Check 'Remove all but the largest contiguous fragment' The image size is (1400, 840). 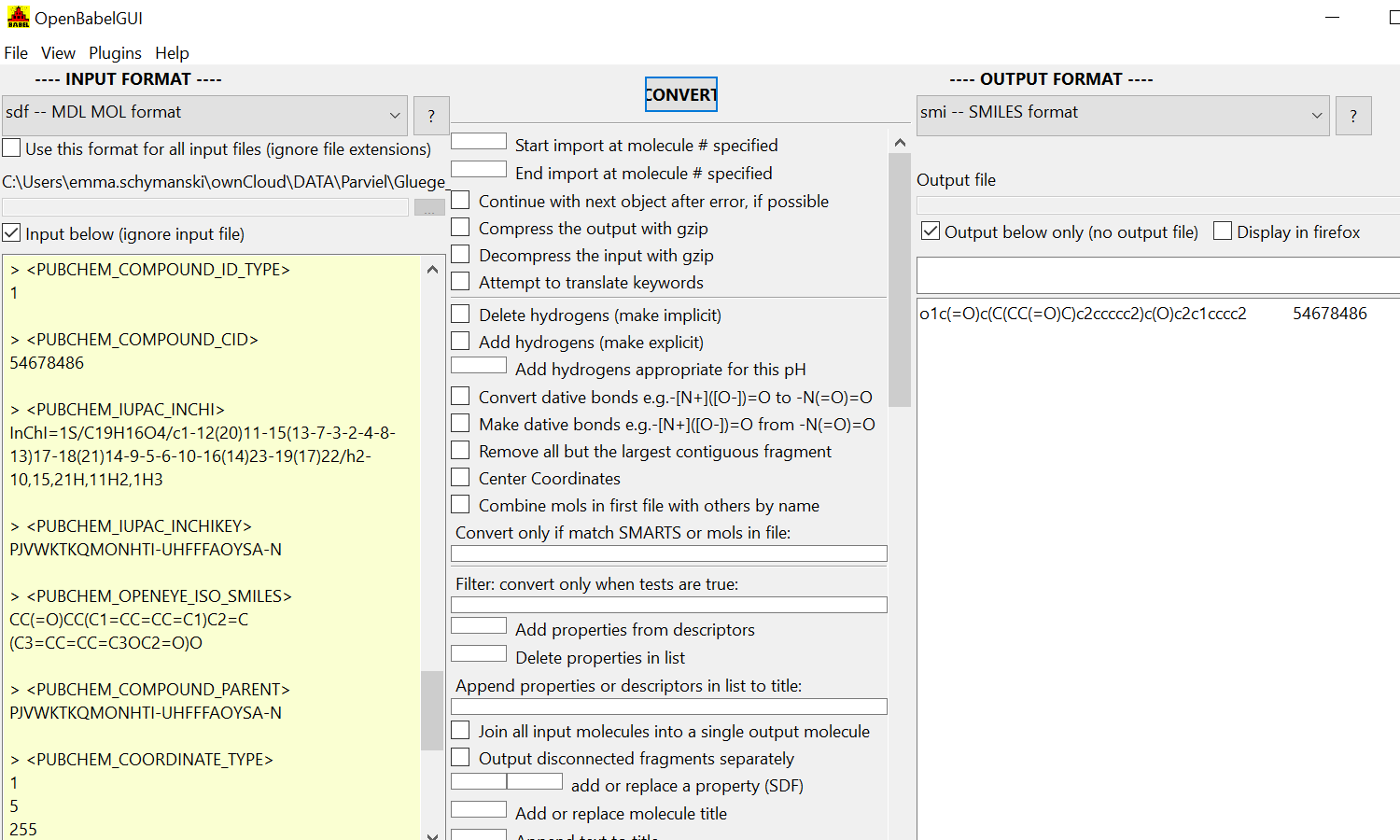(x=460, y=450)
